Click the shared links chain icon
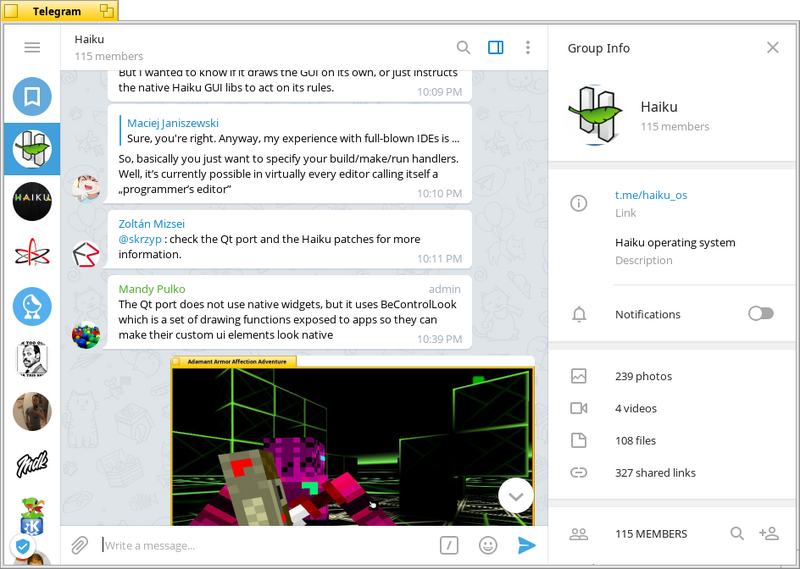This screenshot has width=800, height=569. [579, 473]
